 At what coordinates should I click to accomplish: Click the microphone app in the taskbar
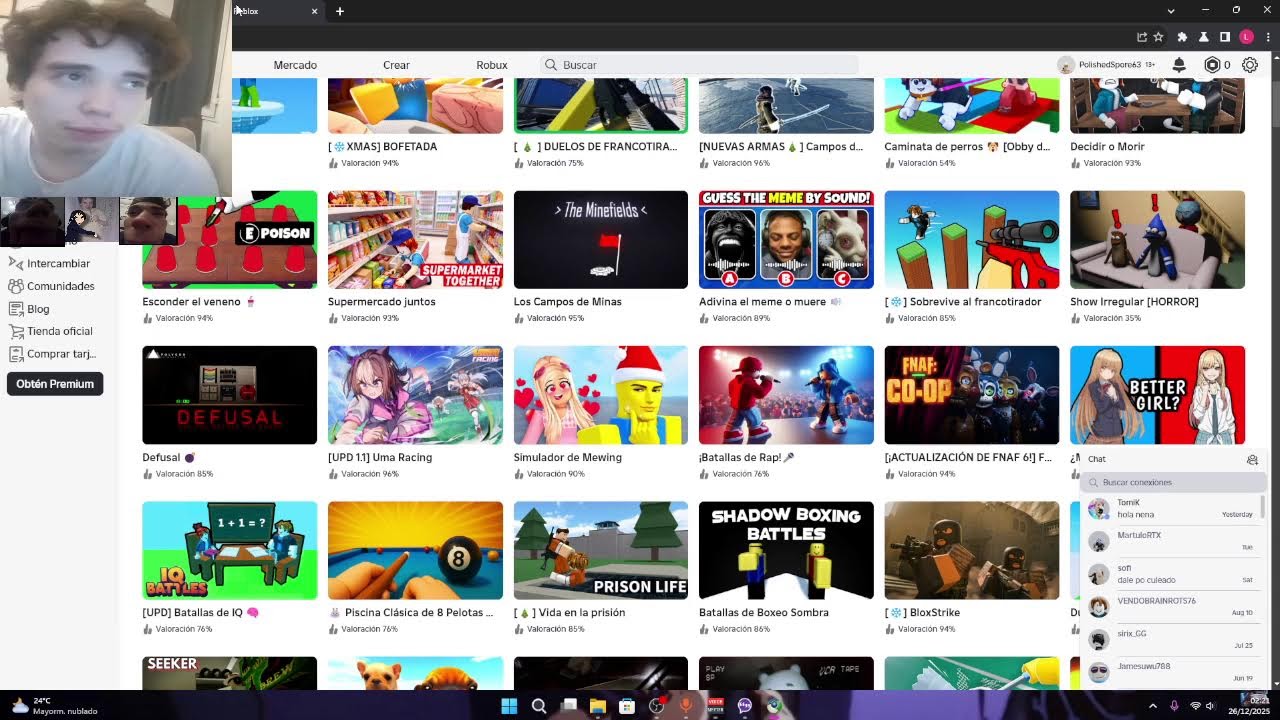686,706
